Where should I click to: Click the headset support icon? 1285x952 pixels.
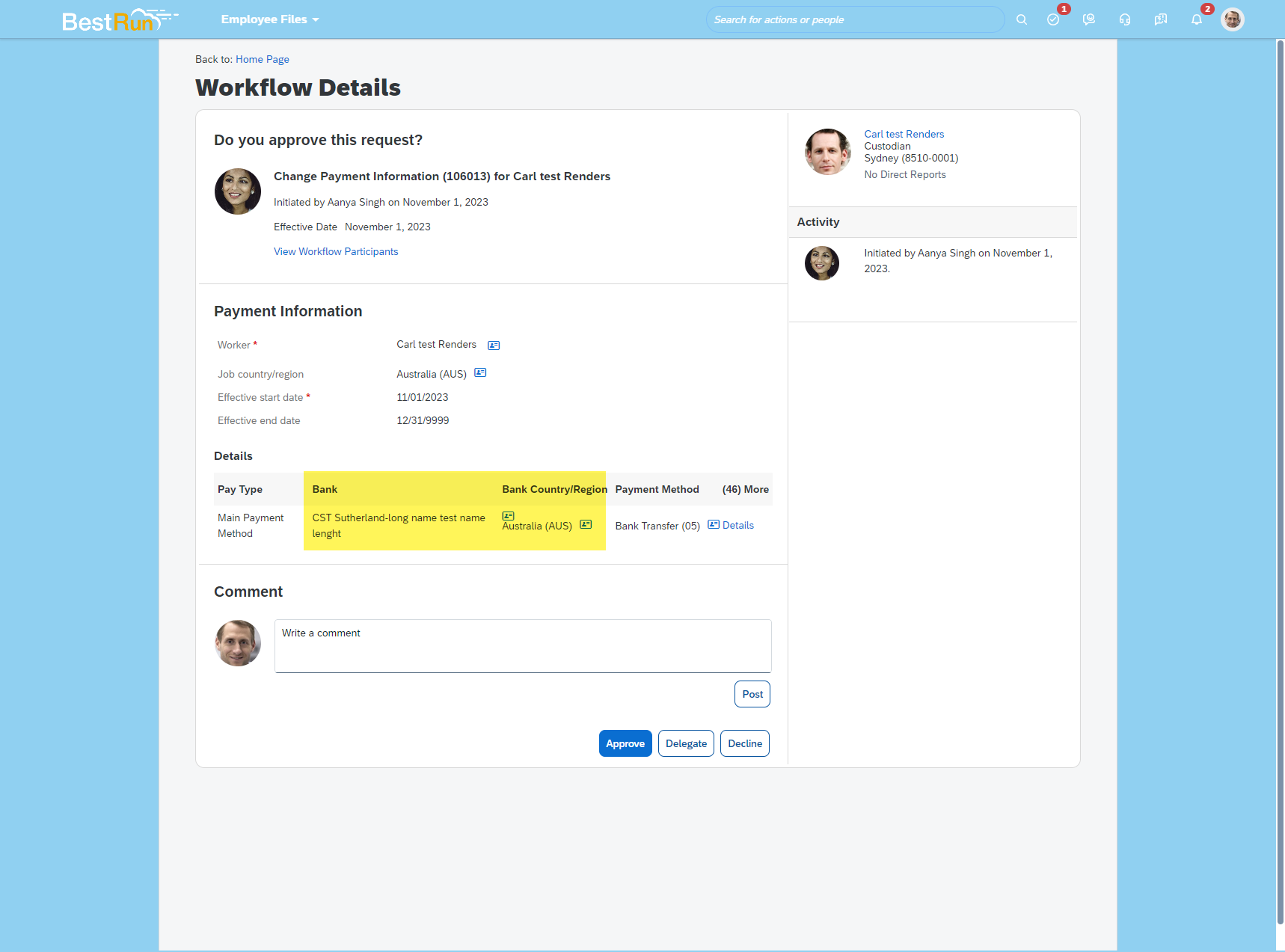click(1125, 19)
